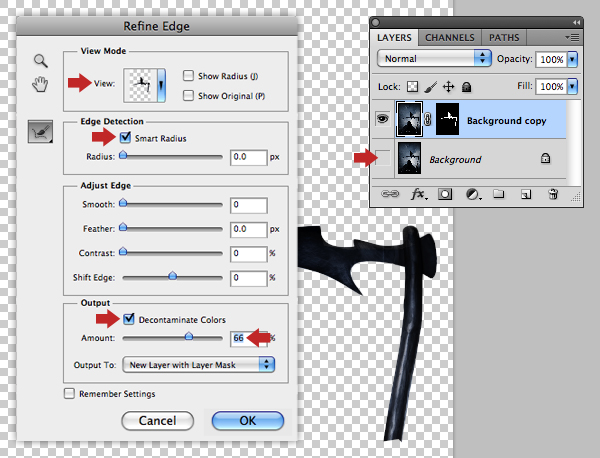The height and width of the screenshot is (458, 600).
Task: Add layer mask via panel bottom icon
Action: 445,194
